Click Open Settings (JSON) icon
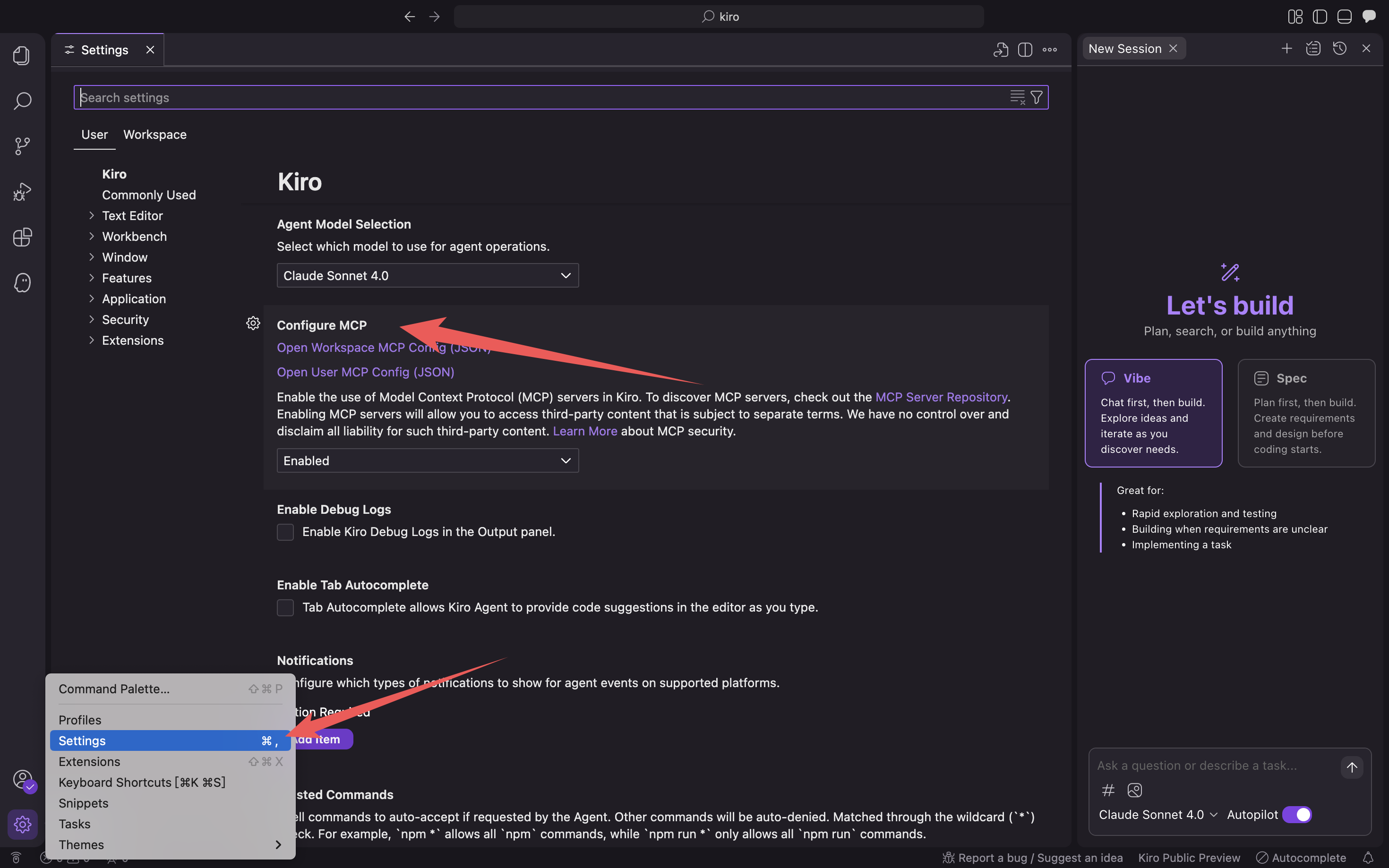Viewport: 1389px width, 868px height. [x=1000, y=50]
